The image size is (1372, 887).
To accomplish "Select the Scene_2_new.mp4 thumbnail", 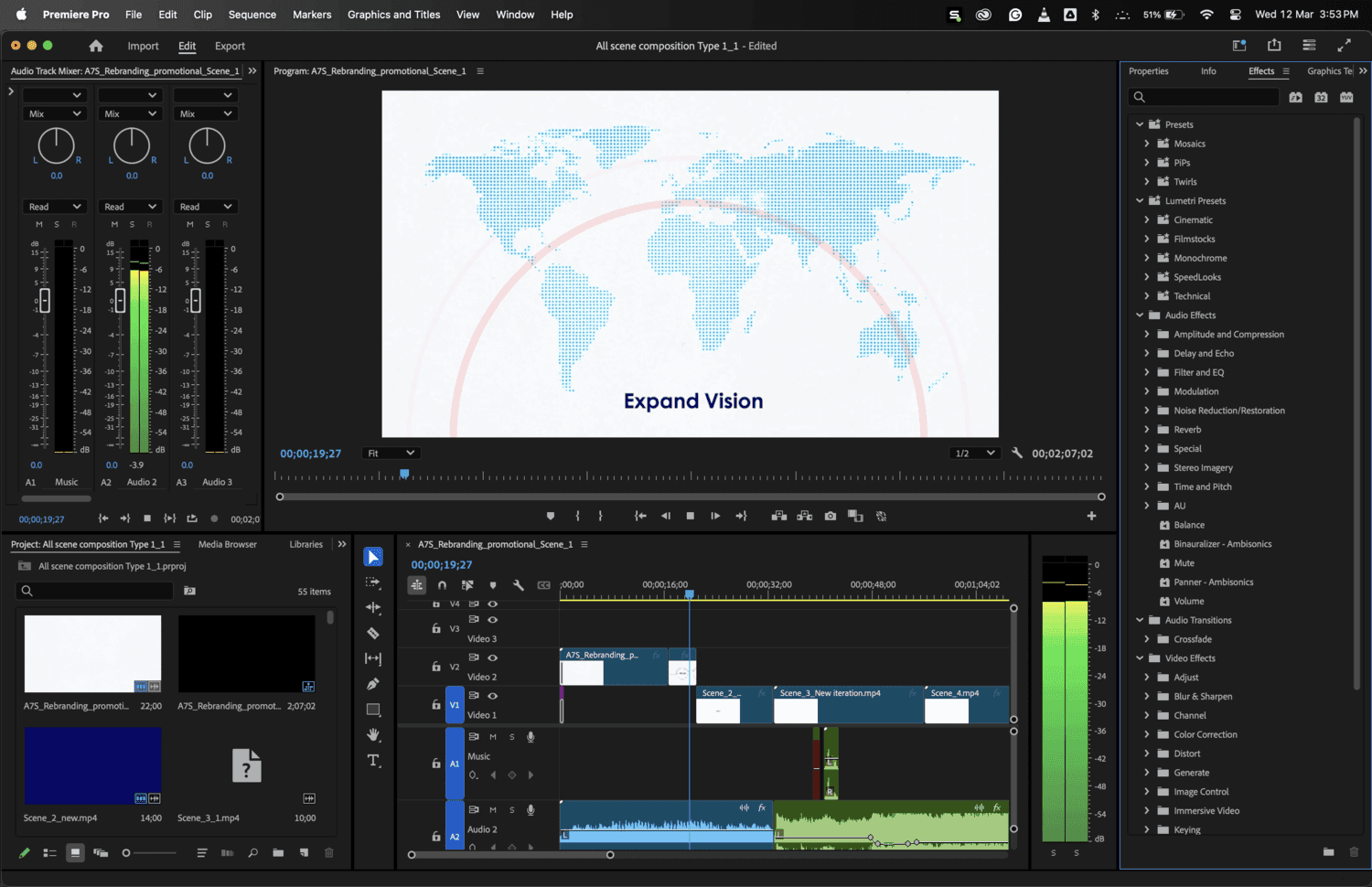I will [x=92, y=765].
